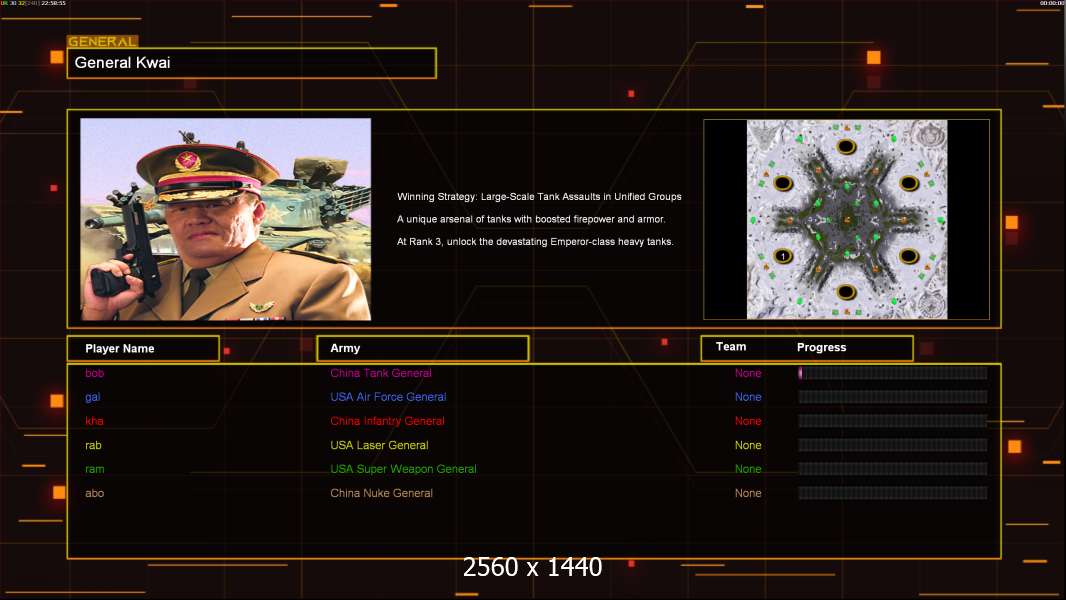Screen dimensions: 1066x600
Task: Click ram's team value None
Action: pos(748,469)
